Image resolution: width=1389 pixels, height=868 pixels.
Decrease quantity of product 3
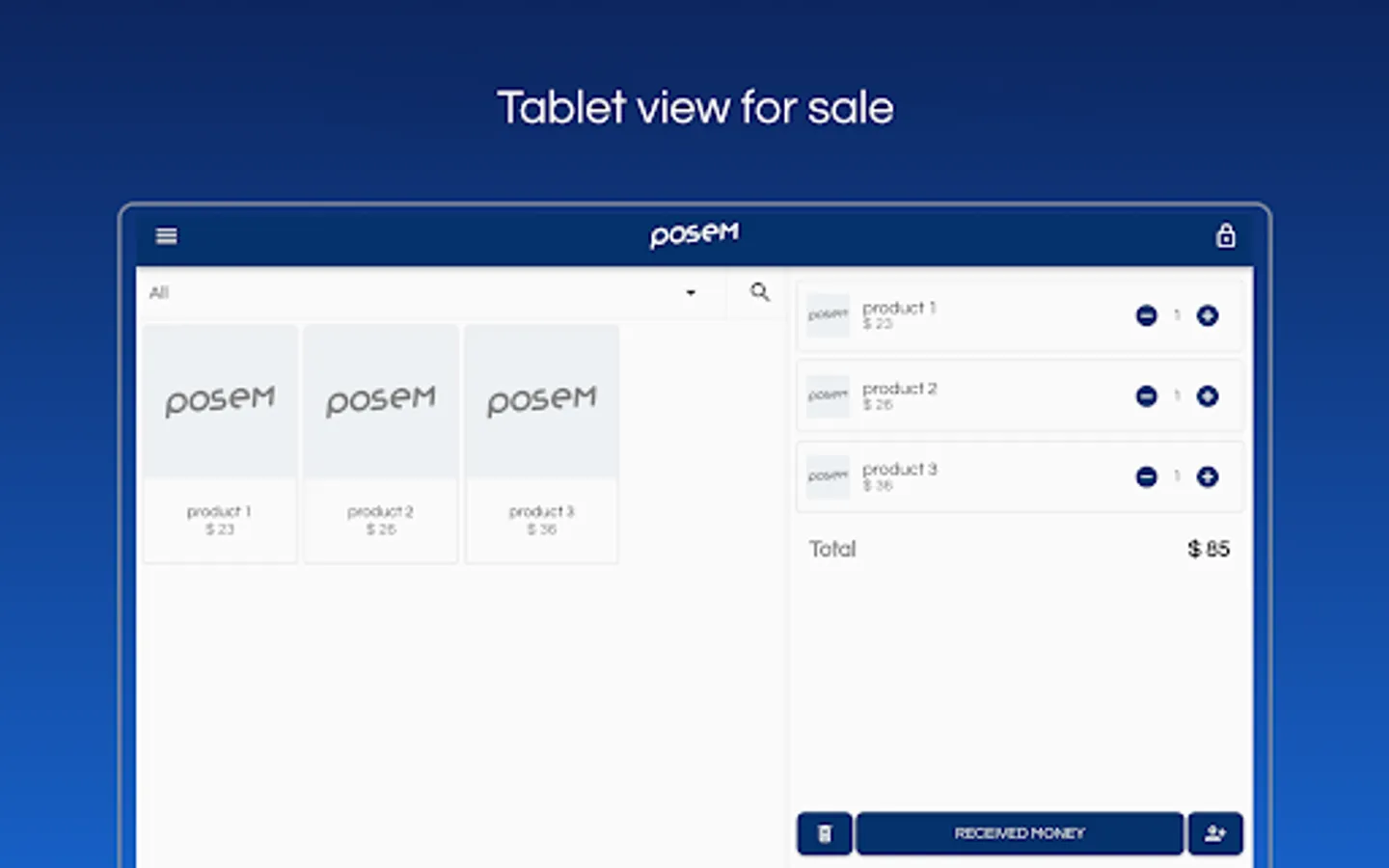pyautogui.click(x=1146, y=476)
